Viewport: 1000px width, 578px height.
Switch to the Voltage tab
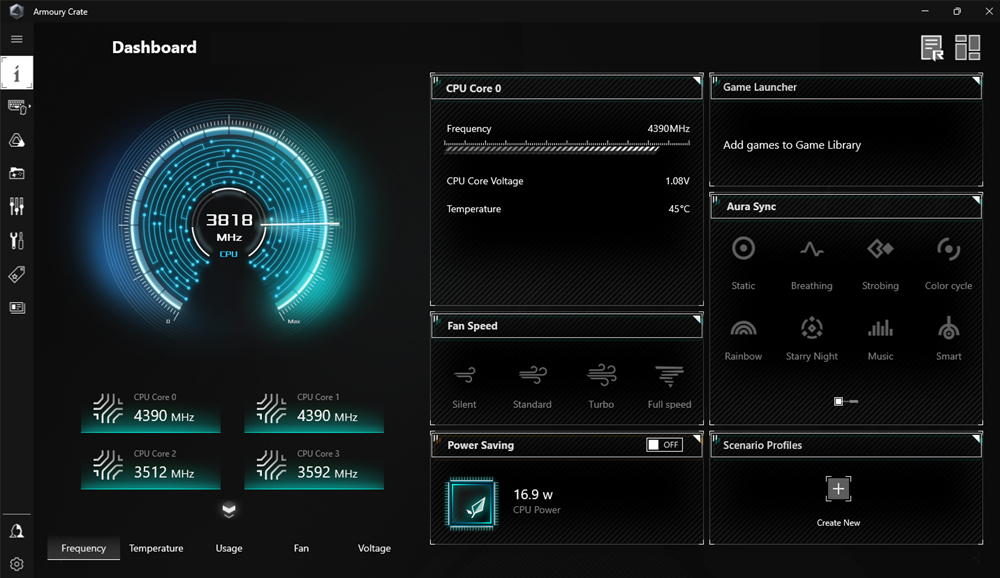374,548
